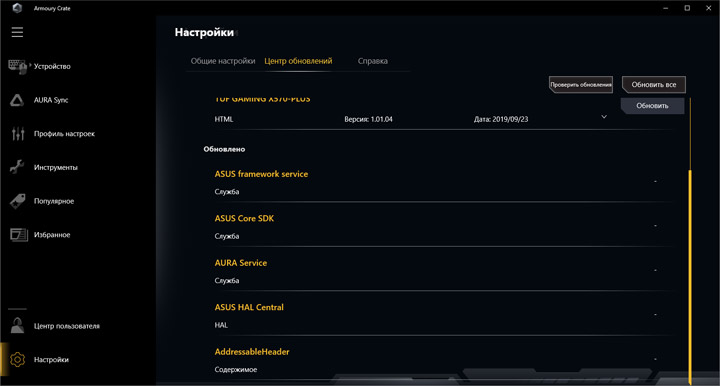Screen dimensions: 720x386
Task: Click HAL label under ASUS HAL Central
Action: tap(221, 325)
